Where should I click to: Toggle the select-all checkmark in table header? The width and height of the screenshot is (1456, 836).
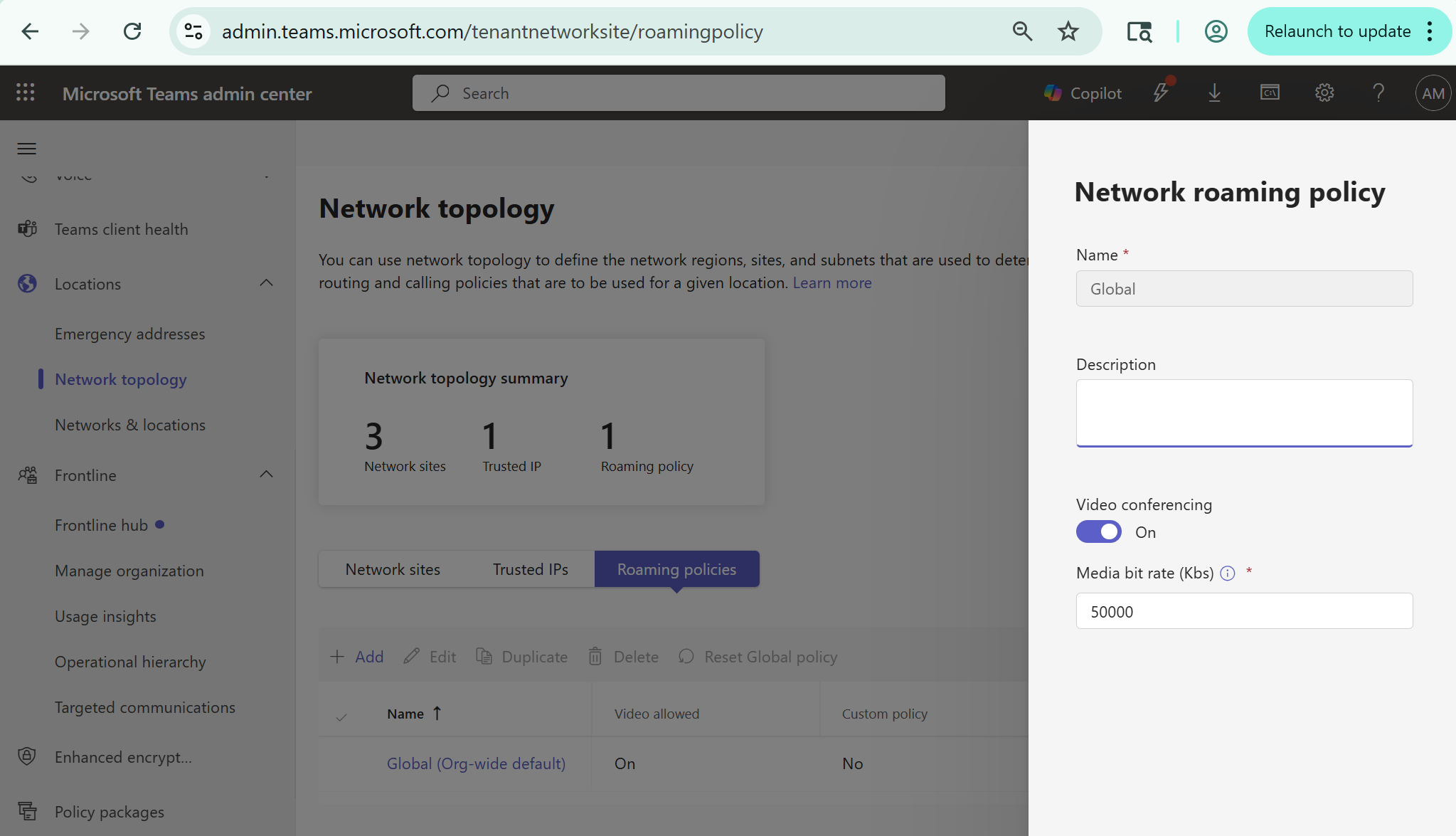341,717
